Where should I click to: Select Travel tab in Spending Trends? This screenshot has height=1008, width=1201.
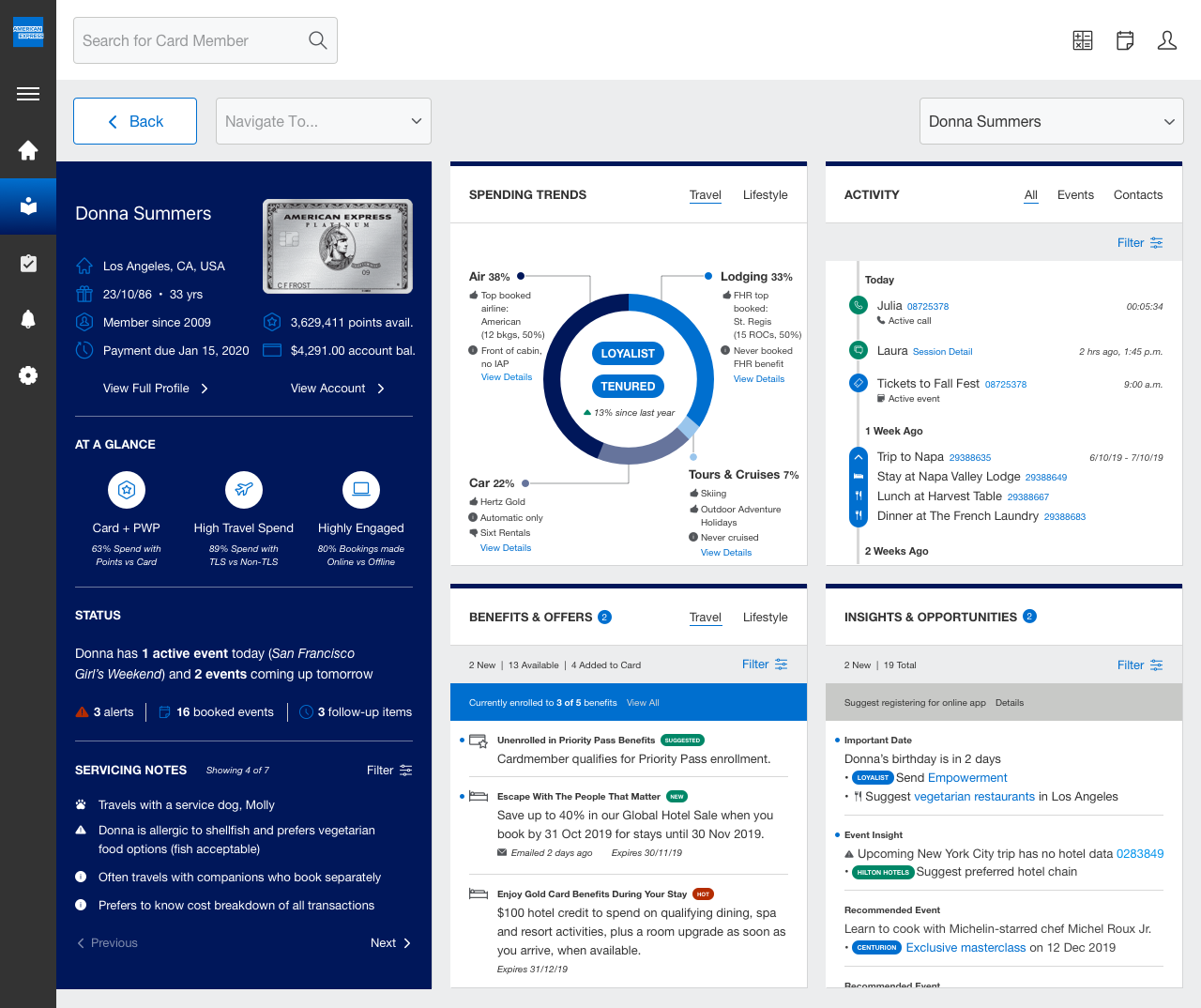706,195
